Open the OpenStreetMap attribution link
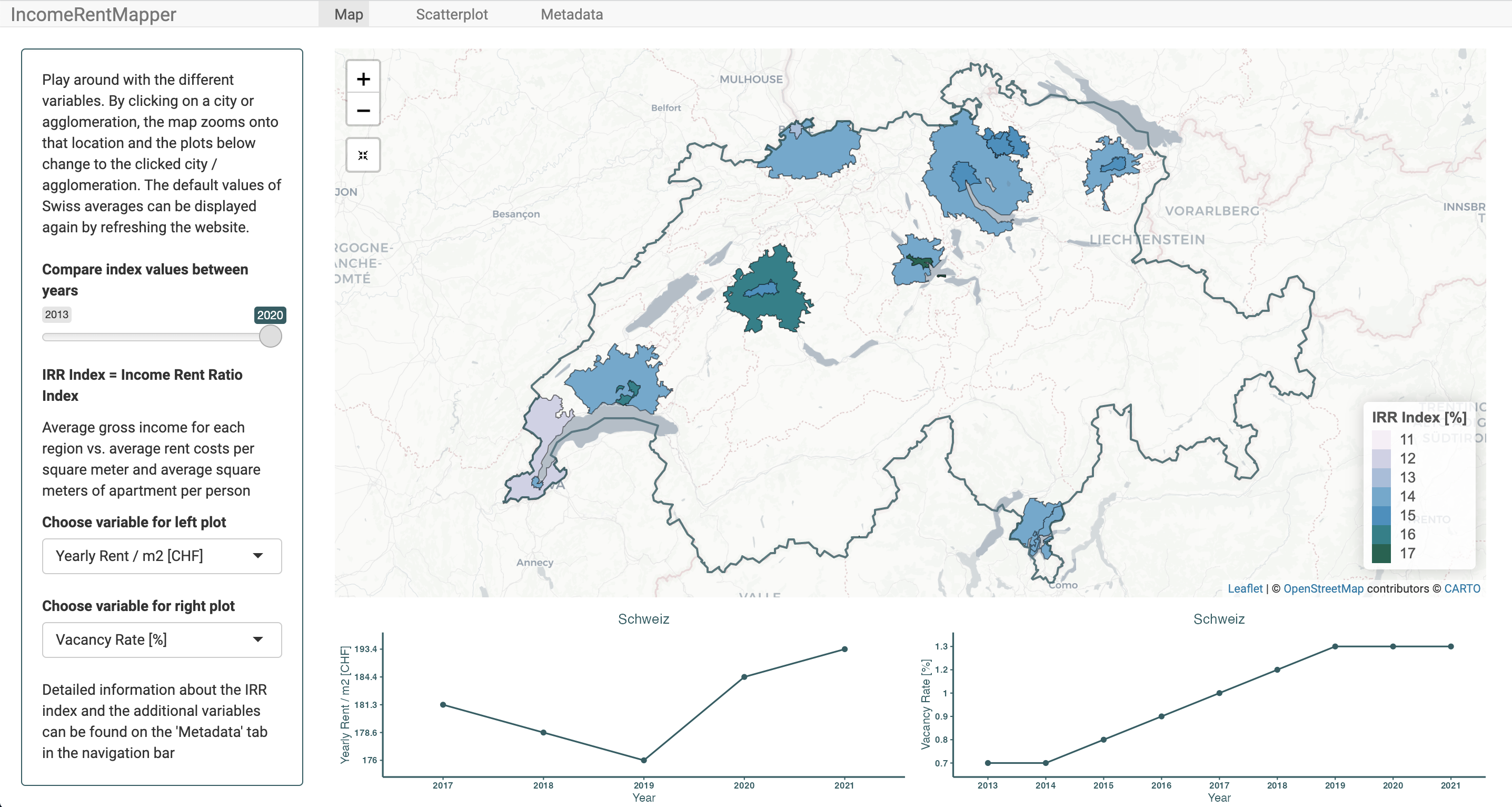 [x=1323, y=588]
